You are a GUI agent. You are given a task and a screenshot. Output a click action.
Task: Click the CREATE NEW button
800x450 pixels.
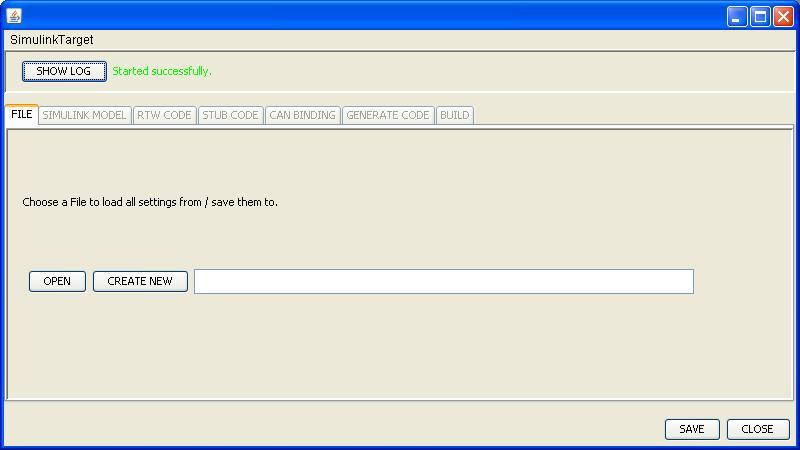pyautogui.click(x=140, y=281)
